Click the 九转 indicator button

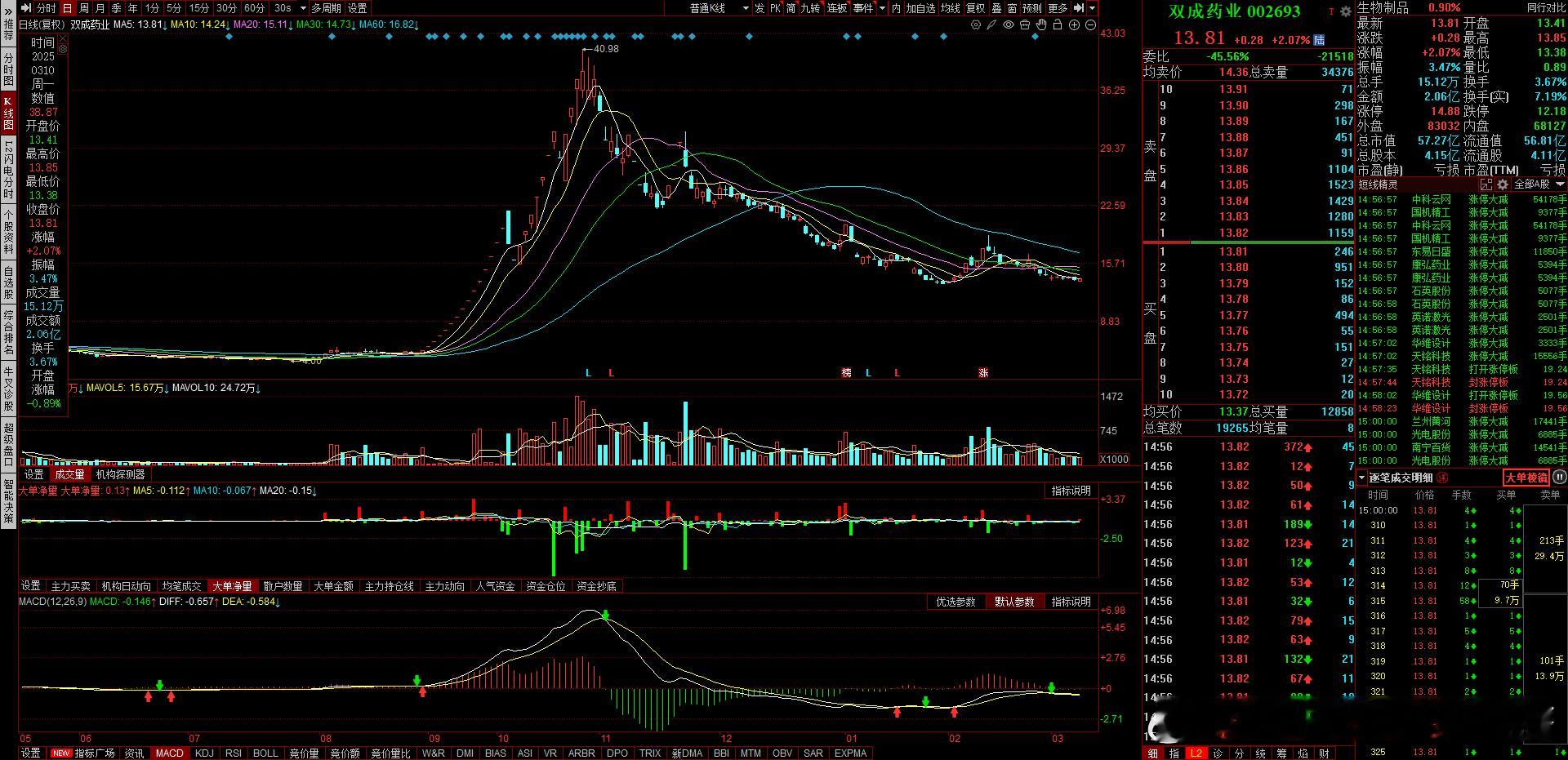click(x=810, y=8)
